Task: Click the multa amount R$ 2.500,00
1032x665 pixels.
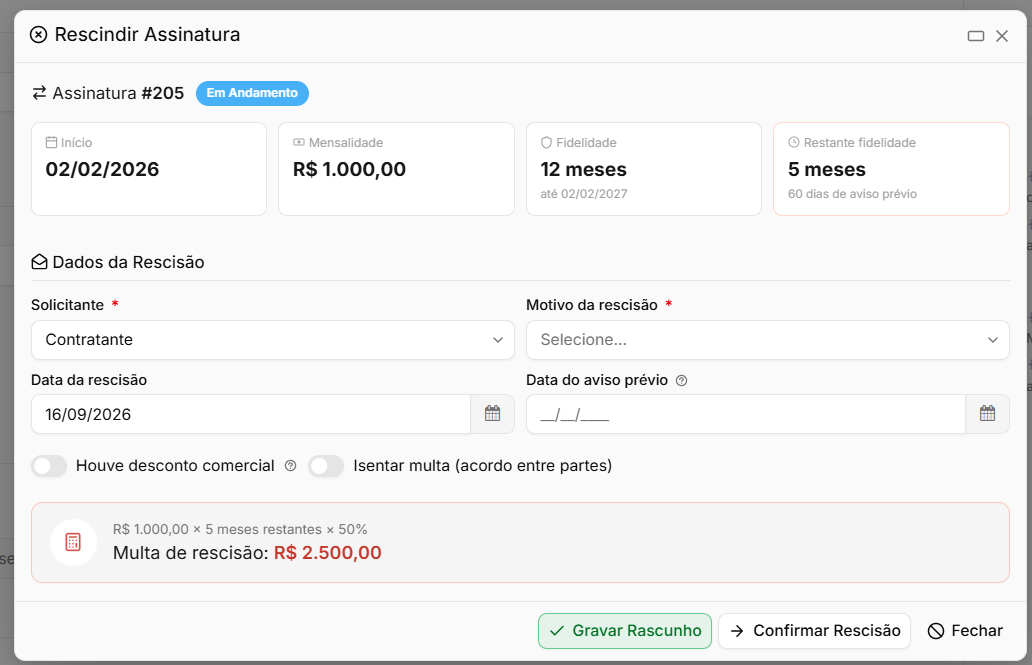Action: point(328,552)
